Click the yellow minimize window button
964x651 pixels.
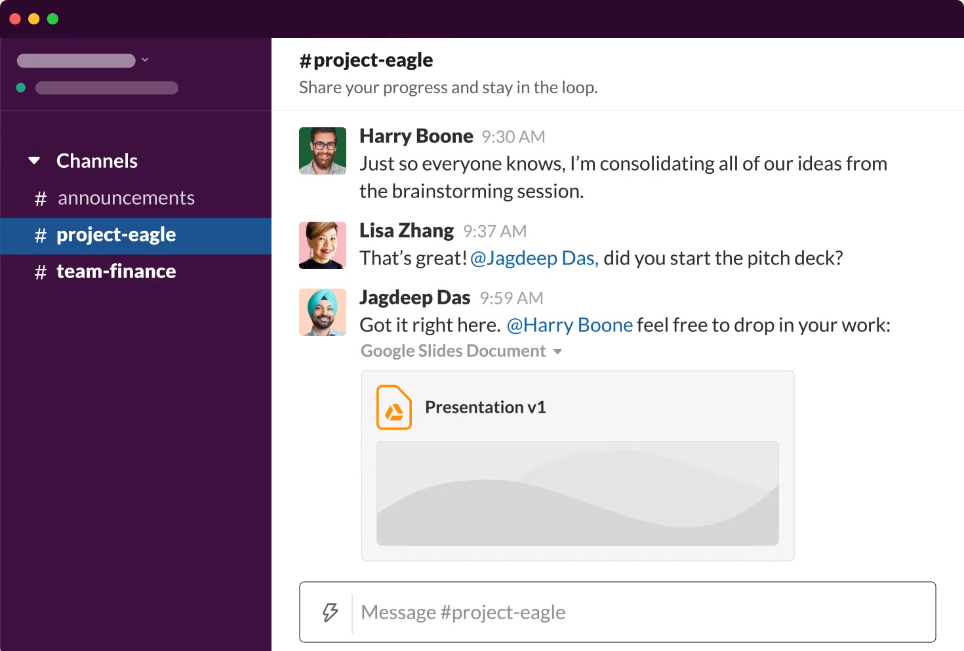point(34,19)
